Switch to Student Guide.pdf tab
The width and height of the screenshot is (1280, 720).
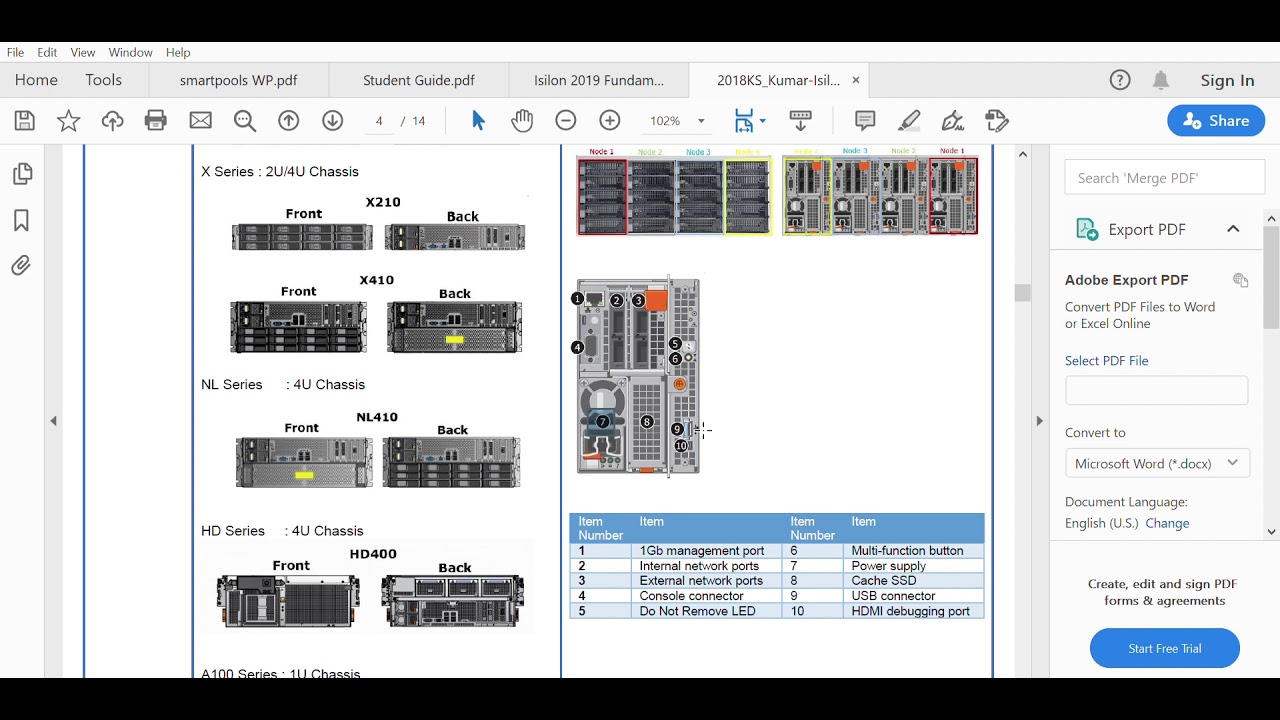point(419,80)
